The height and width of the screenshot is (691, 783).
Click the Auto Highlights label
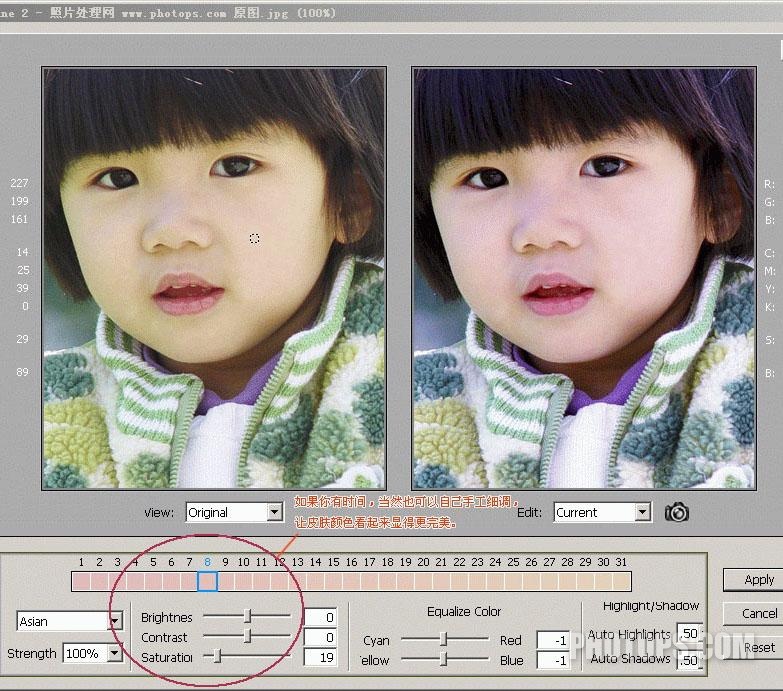click(x=629, y=634)
